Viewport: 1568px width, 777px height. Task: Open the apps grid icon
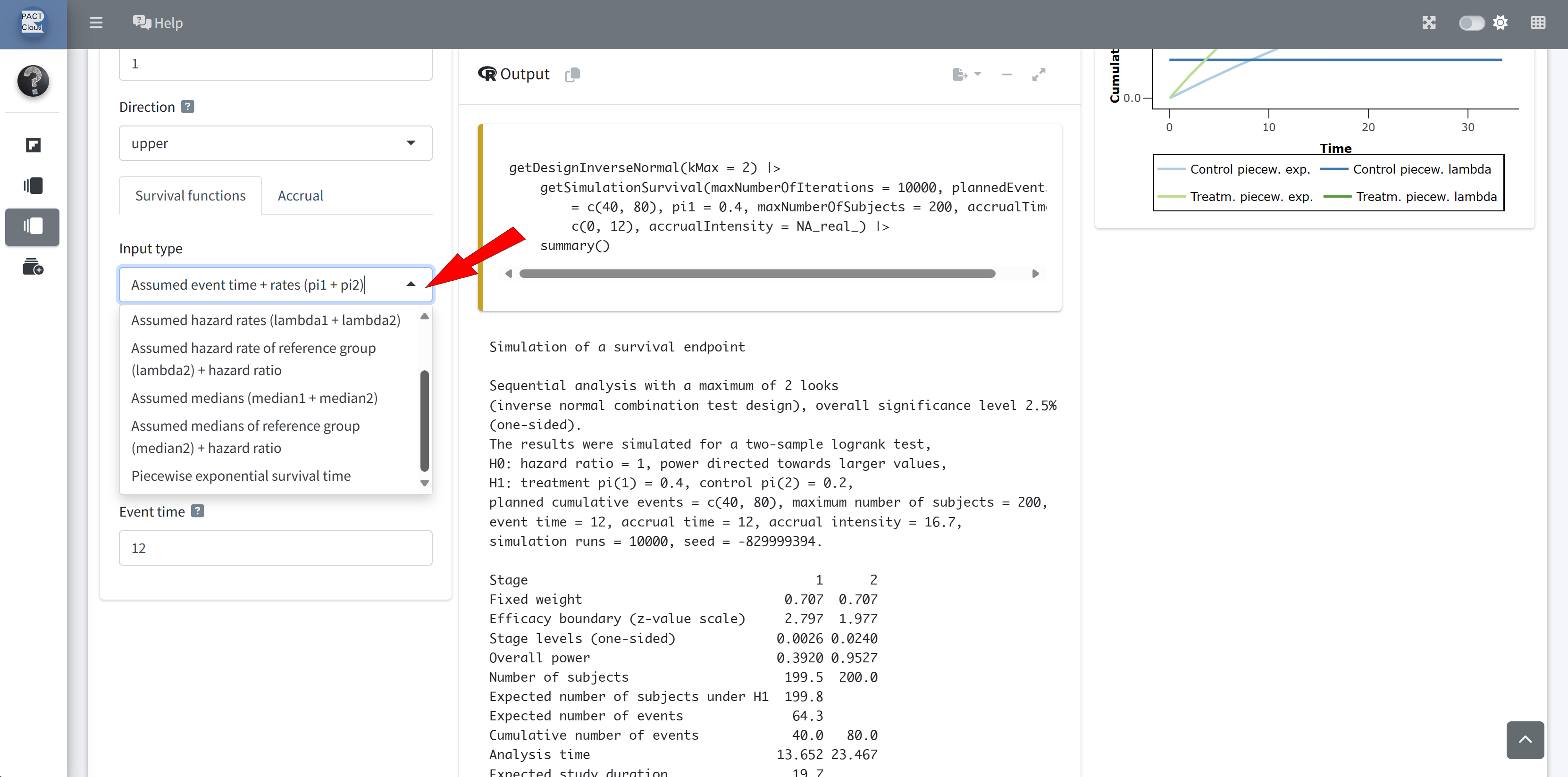[x=1538, y=23]
